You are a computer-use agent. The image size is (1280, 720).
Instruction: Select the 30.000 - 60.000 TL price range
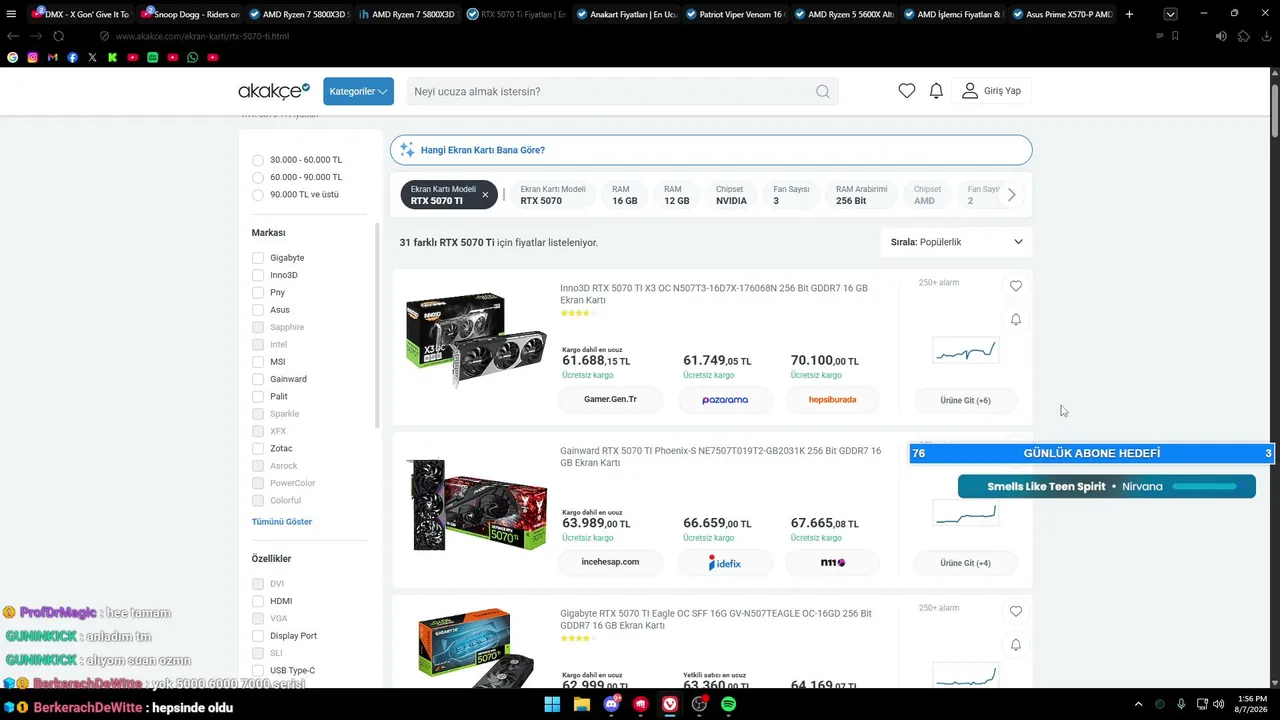(258, 160)
